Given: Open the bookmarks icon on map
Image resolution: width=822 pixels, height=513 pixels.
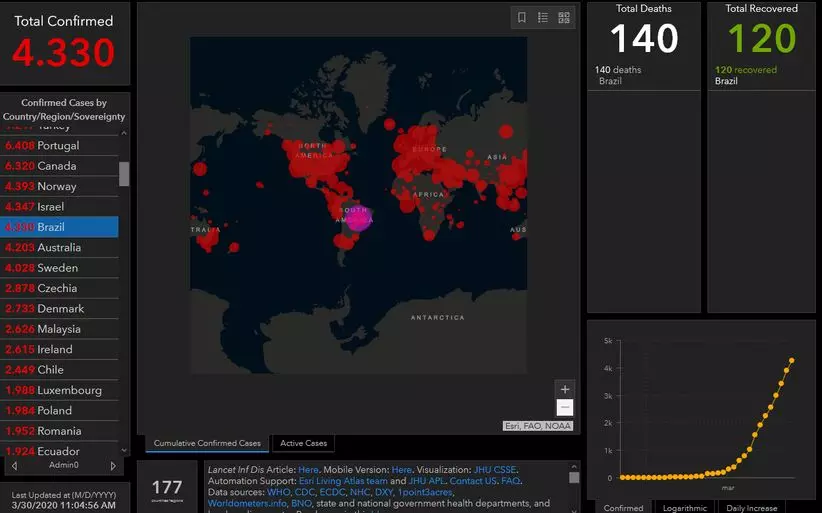Looking at the screenshot, I should click(x=521, y=18).
